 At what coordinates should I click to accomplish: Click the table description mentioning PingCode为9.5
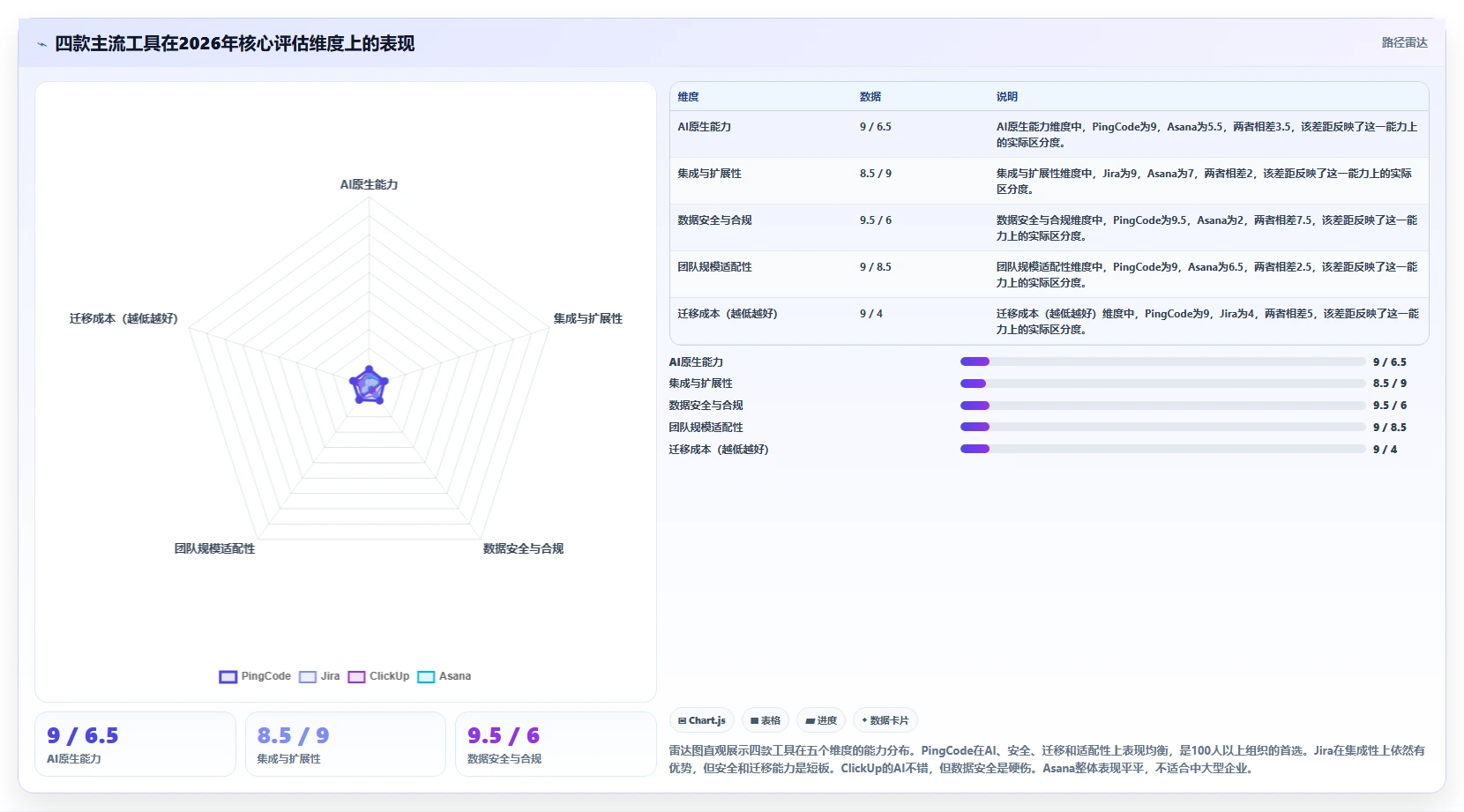coord(1207,228)
